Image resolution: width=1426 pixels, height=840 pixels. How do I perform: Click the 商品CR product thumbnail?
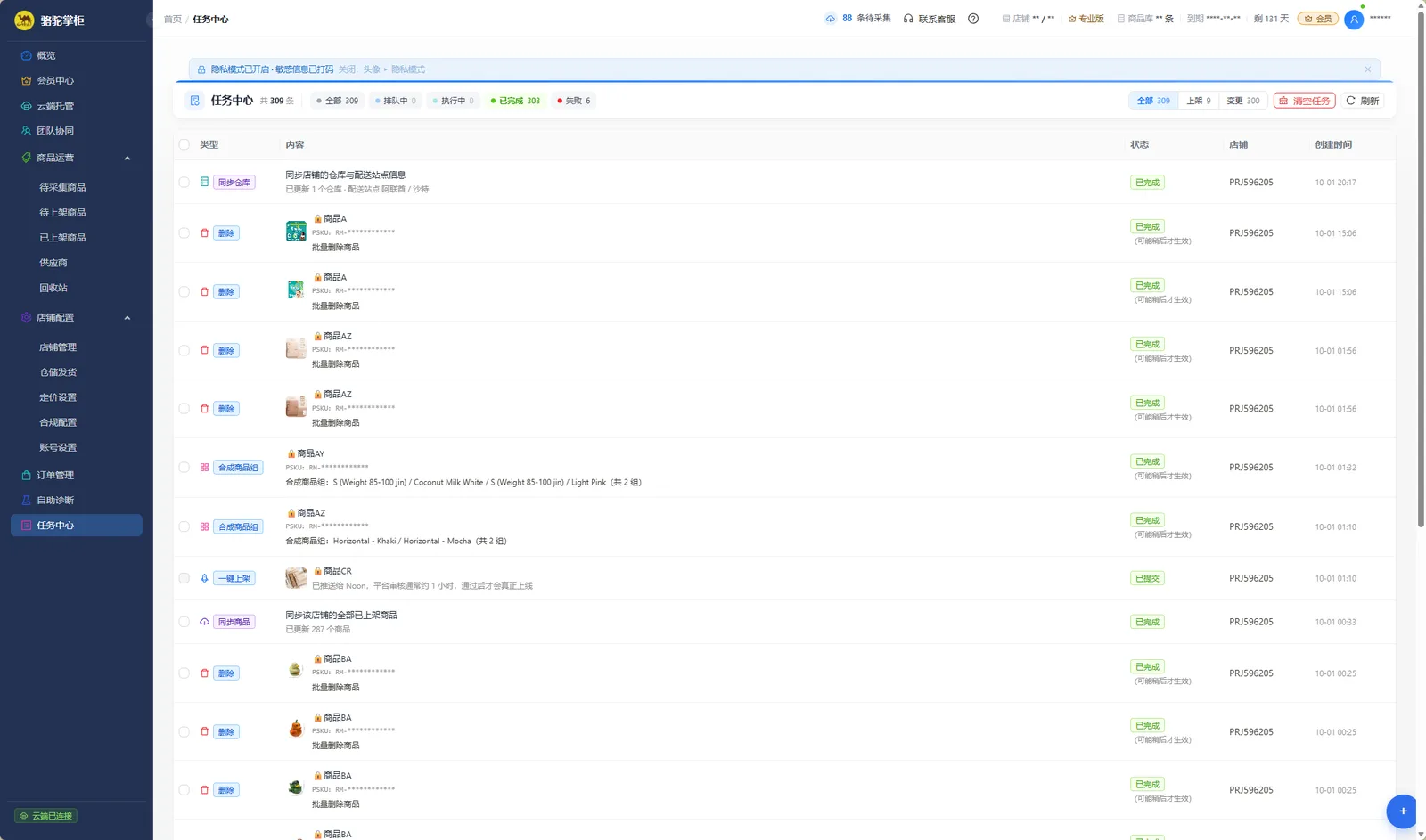coord(296,578)
